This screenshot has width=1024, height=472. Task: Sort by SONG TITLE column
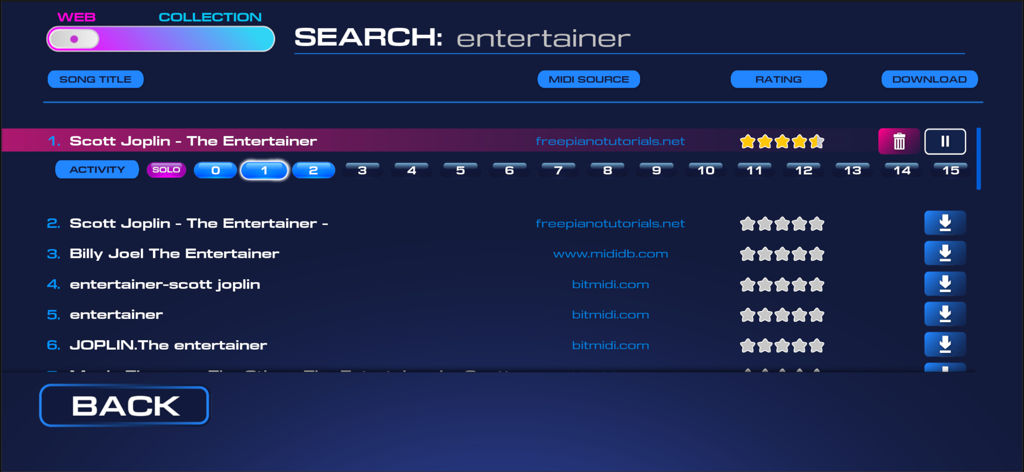point(95,80)
